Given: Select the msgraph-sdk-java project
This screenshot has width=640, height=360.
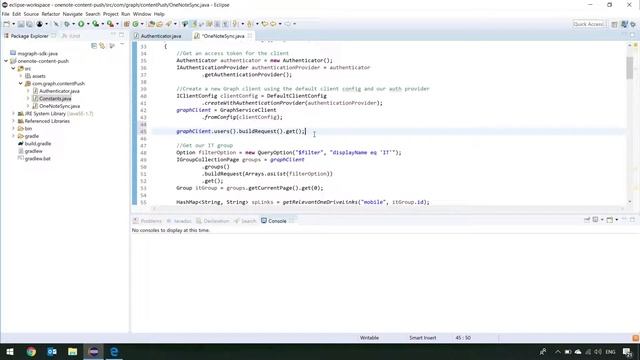Looking at the screenshot, I should [x=37, y=53].
